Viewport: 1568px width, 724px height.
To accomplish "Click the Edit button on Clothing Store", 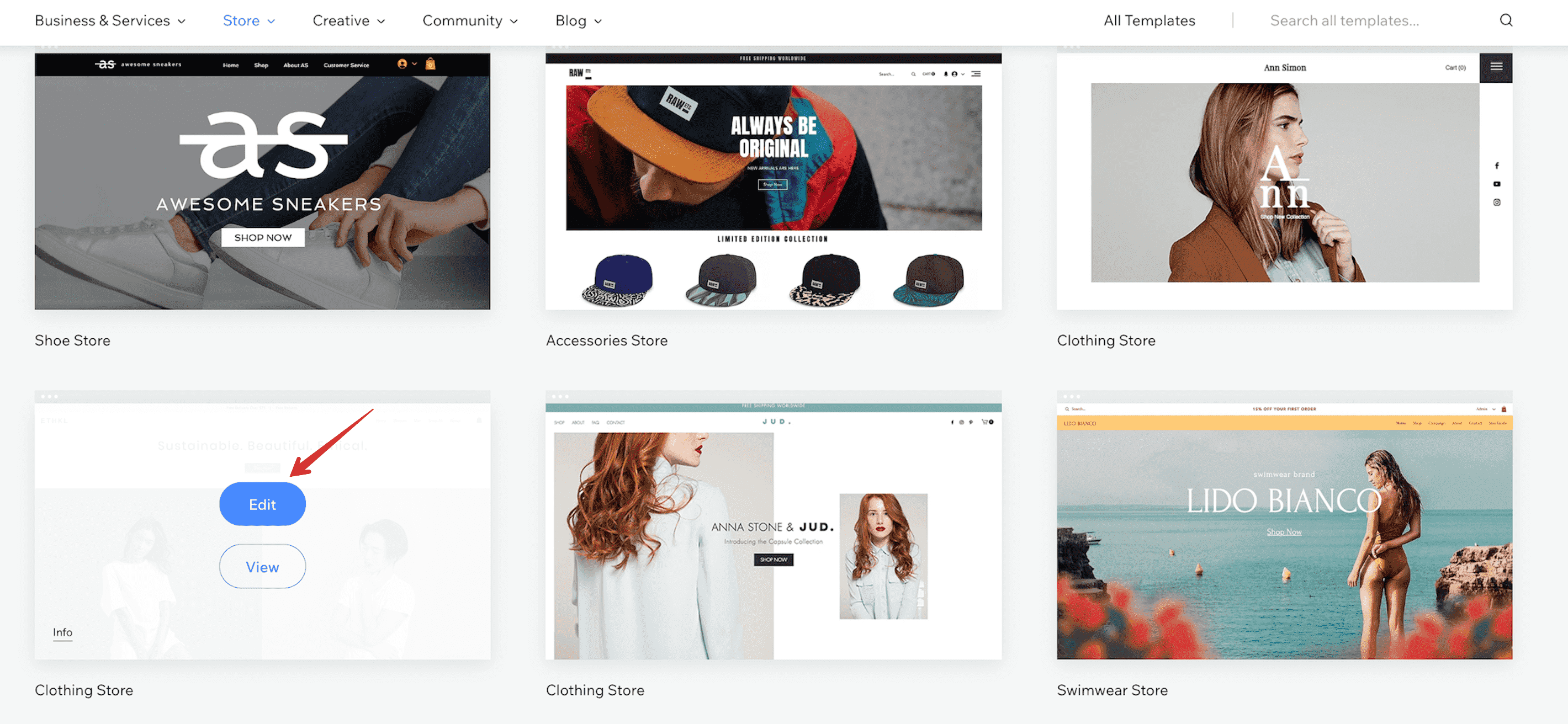I will [x=262, y=503].
